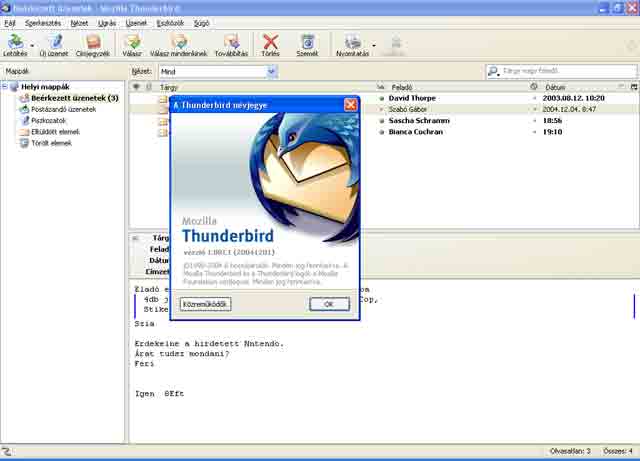Click date 2003.08.12. 10:20
This screenshot has height=461, width=640.
click(573, 98)
